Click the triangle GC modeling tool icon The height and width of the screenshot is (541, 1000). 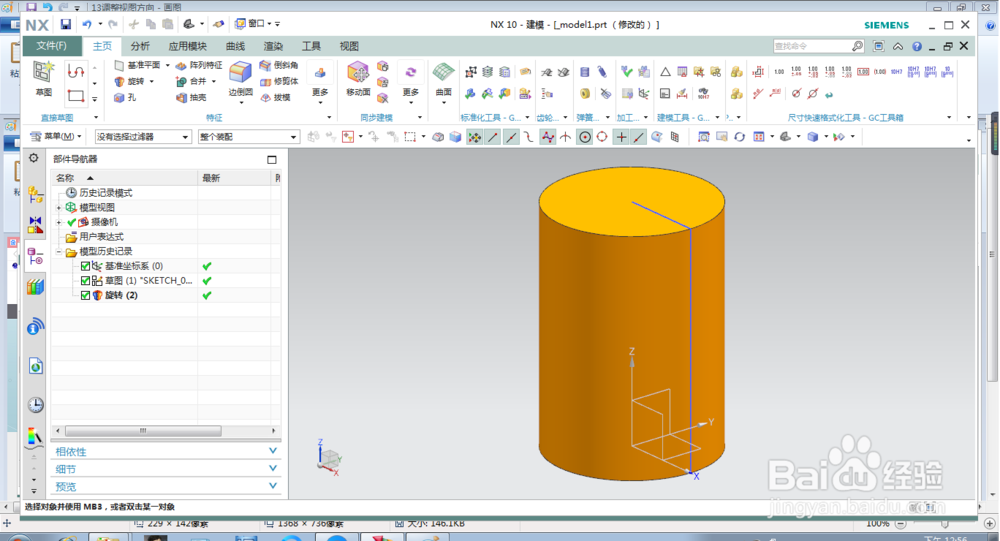pos(665,72)
